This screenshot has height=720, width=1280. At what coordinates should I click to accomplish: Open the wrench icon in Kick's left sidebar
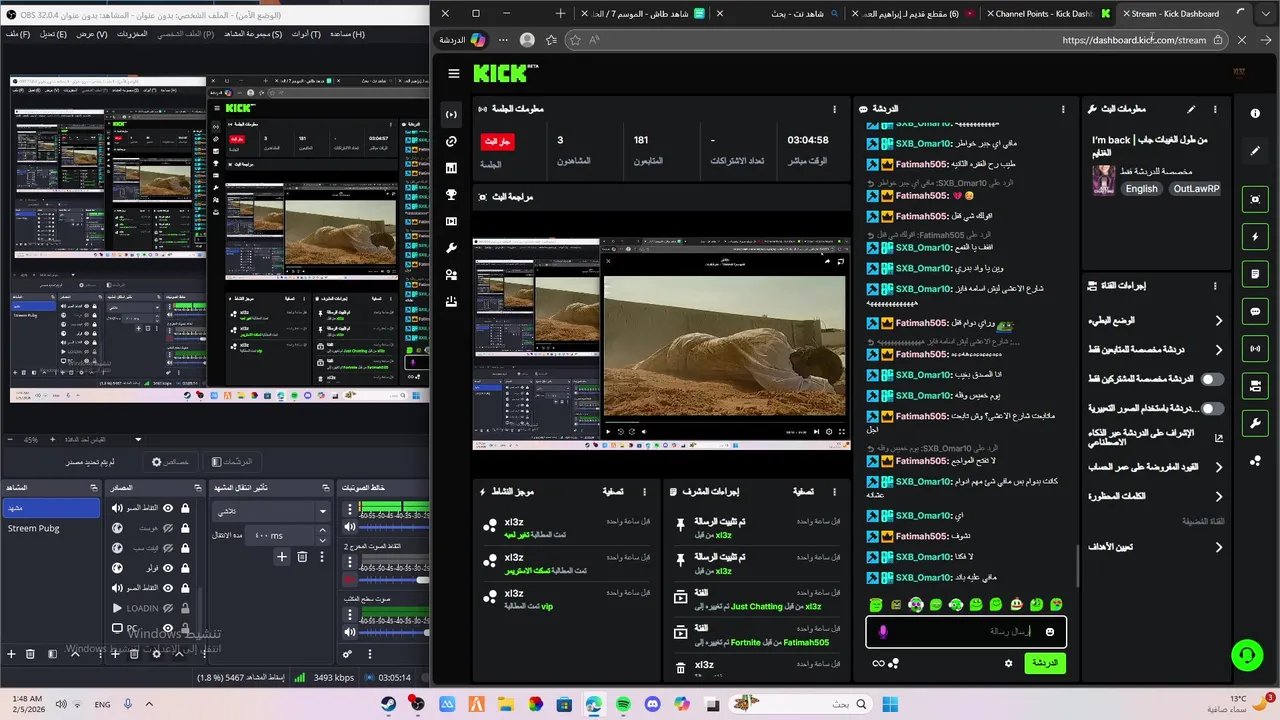tap(451, 248)
